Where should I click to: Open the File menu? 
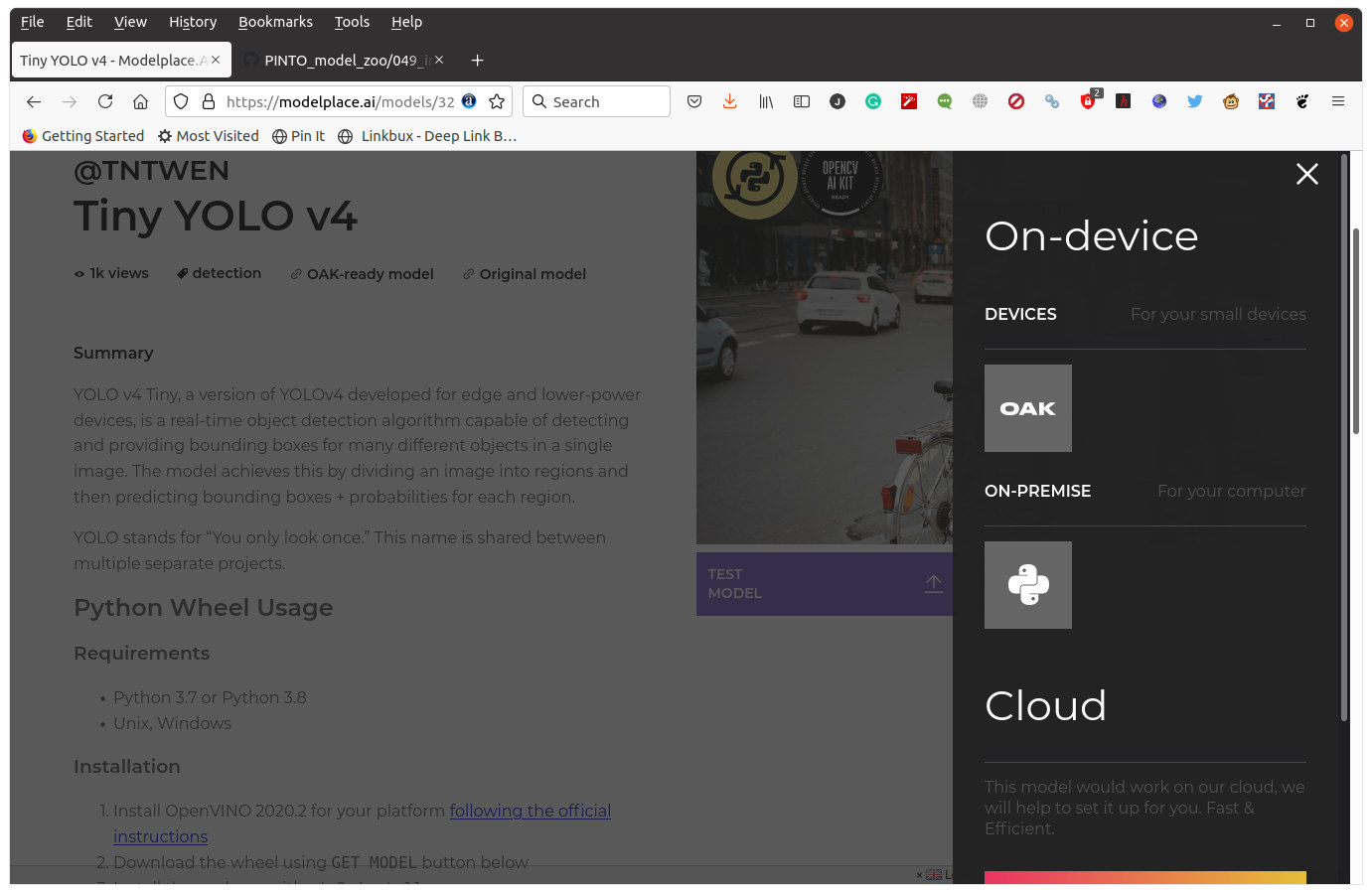tap(33, 22)
